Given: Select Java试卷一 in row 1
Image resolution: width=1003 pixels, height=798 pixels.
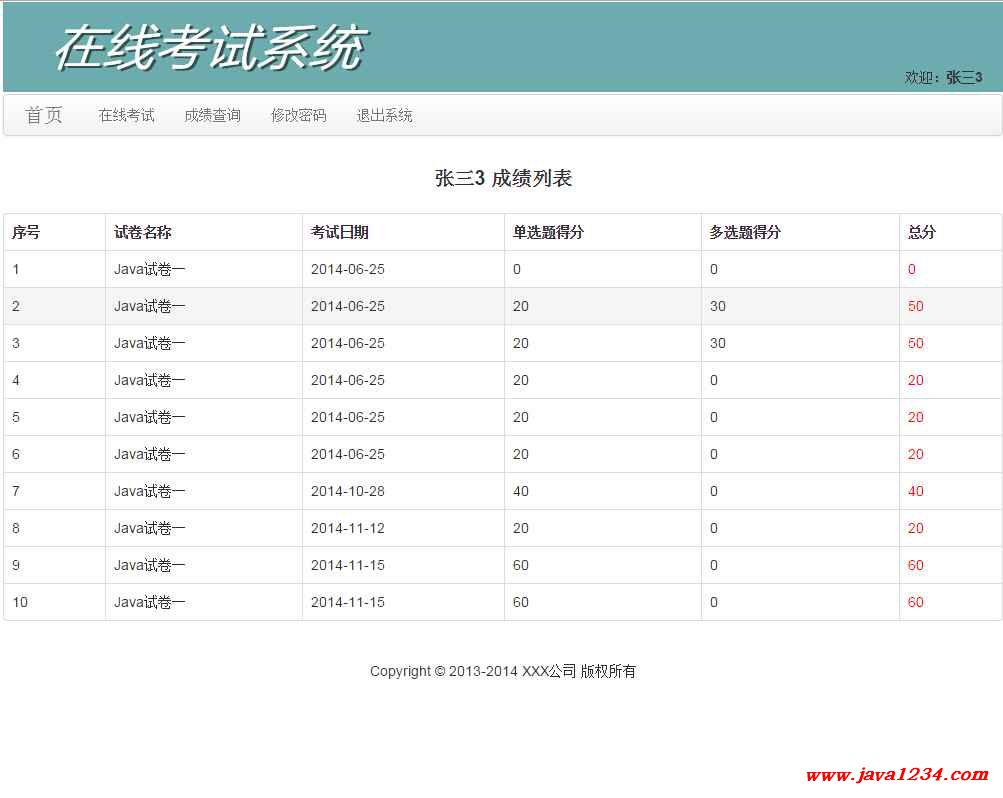Looking at the screenshot, I should coord(150,269).
